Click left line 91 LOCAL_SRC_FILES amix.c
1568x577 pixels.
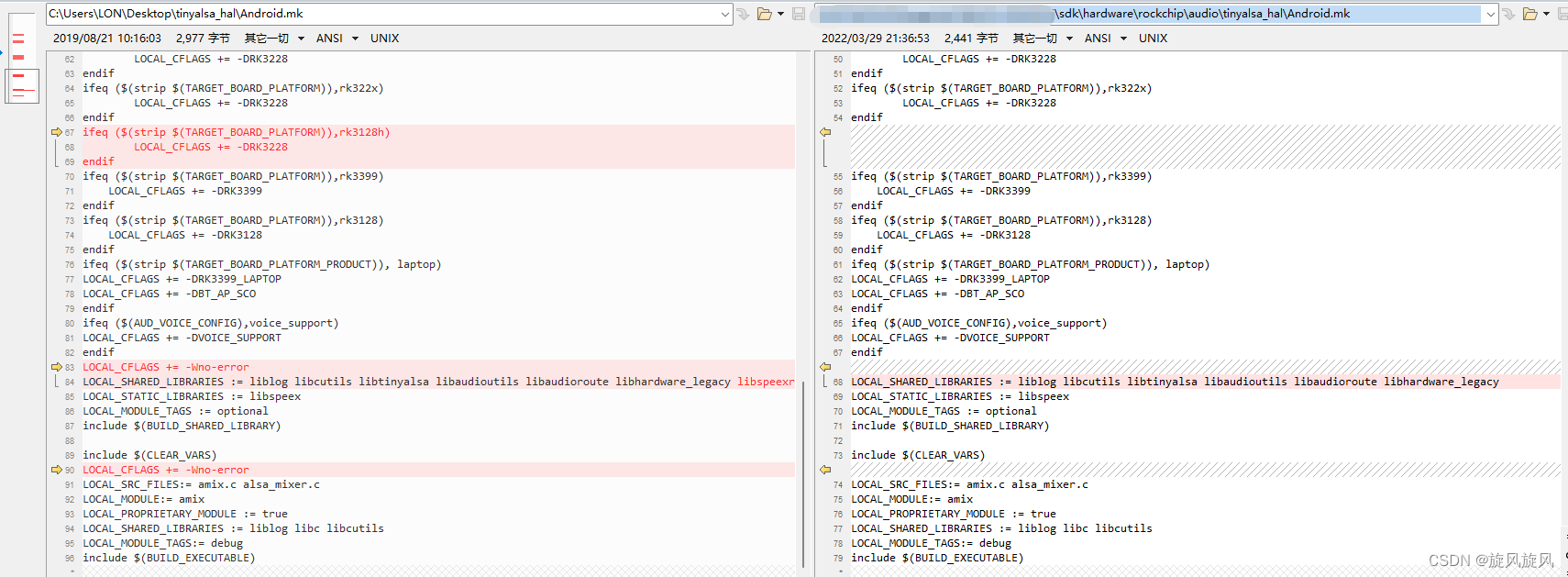(201, 484)
